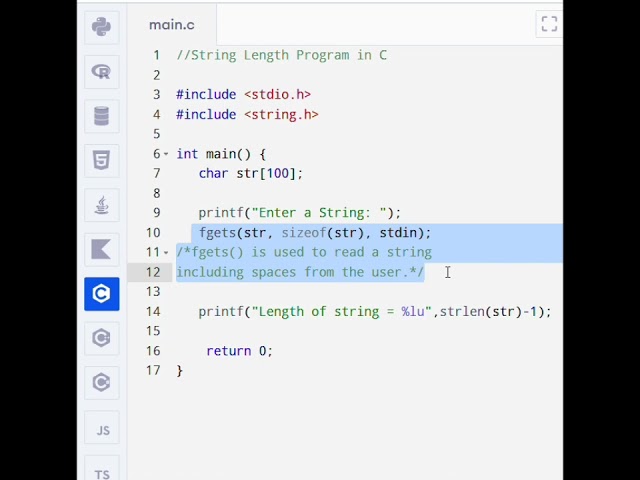Collapse the main function fold arrow on line 6
This screenshot has height=480, width=640.
pyautogui.click(x=166, y=154)
